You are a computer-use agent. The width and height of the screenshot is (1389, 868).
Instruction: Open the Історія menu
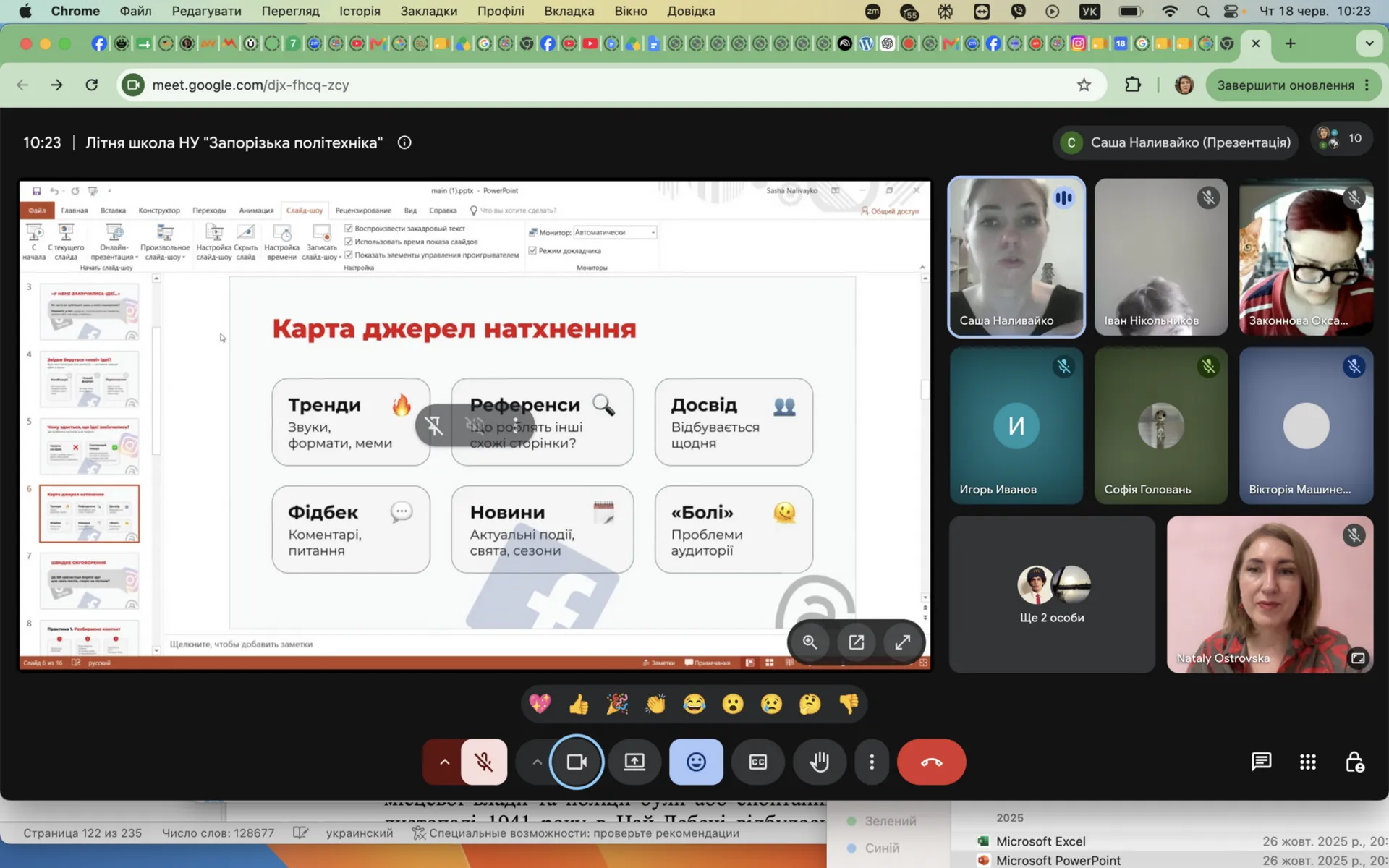click(x=360, y=11)
